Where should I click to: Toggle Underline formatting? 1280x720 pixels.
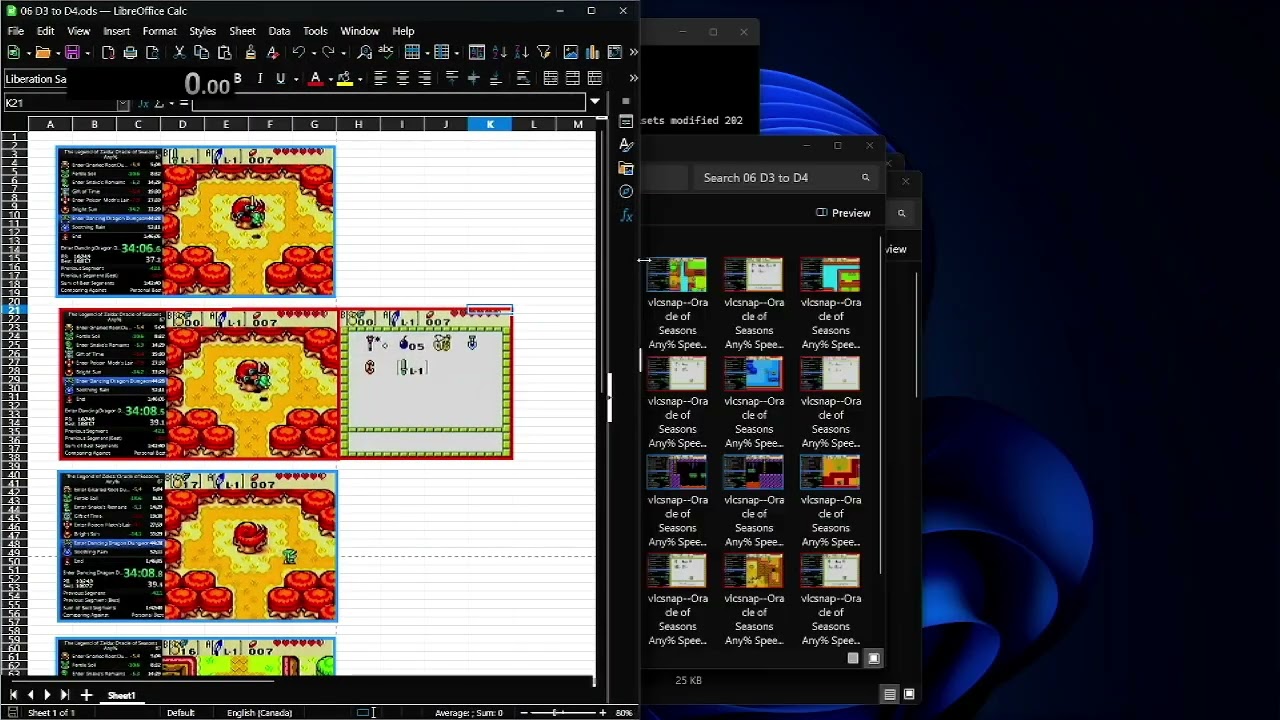point(281,78)
